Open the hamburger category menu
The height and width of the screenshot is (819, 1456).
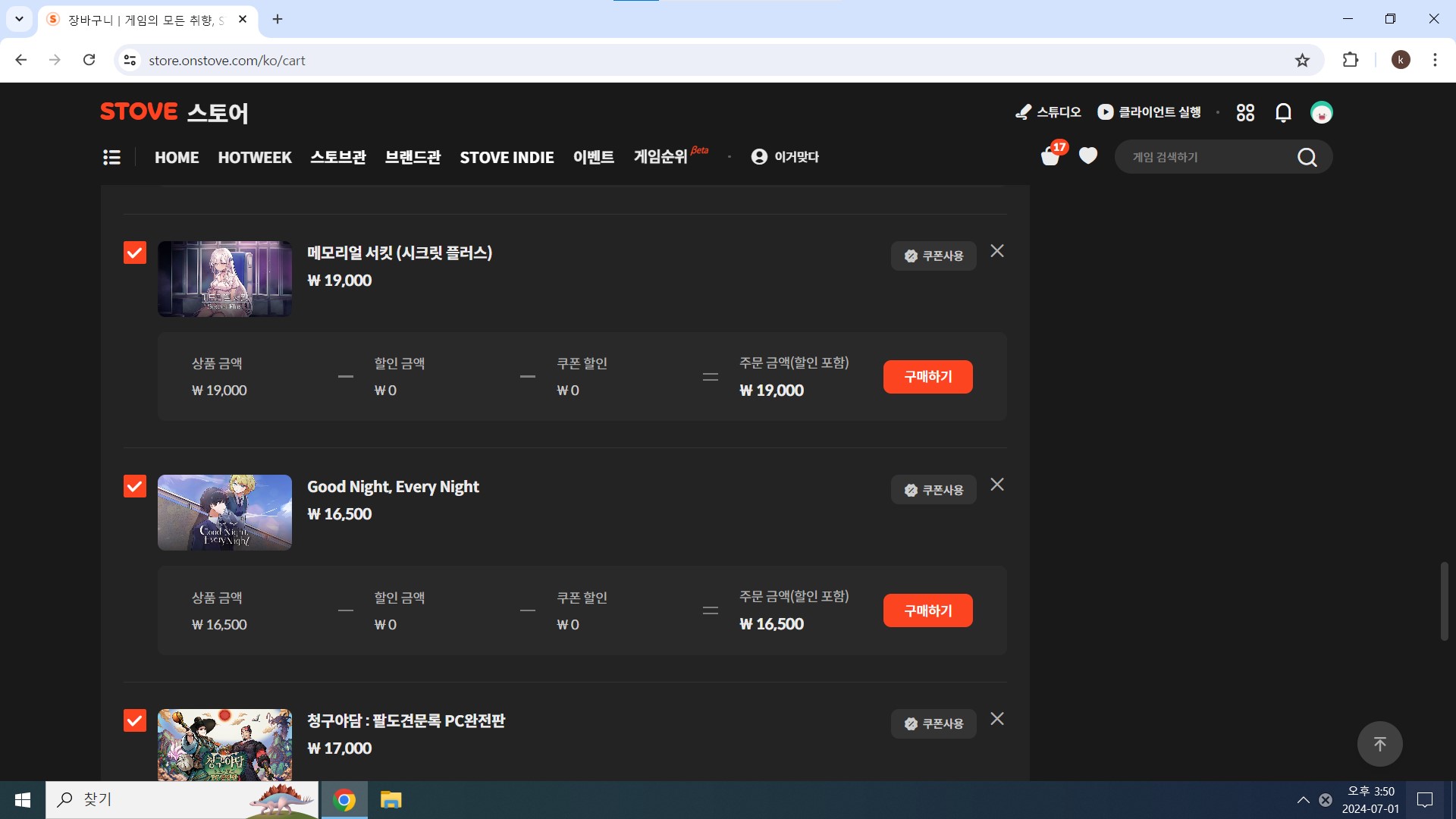(x=111, y=157)
